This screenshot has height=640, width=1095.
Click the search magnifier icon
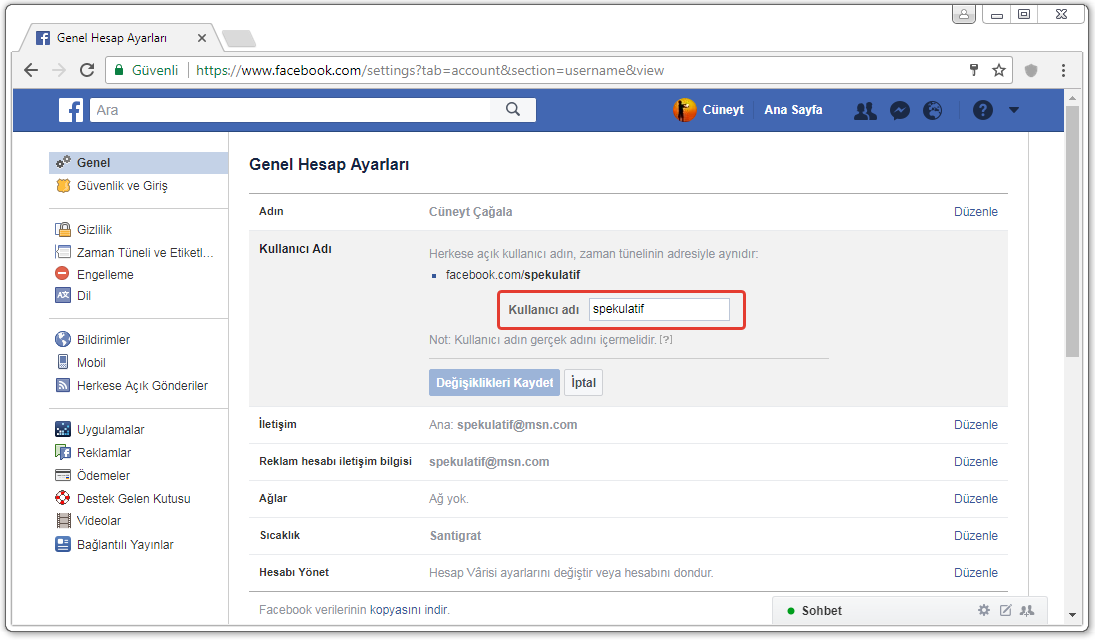tap(513, 110)
